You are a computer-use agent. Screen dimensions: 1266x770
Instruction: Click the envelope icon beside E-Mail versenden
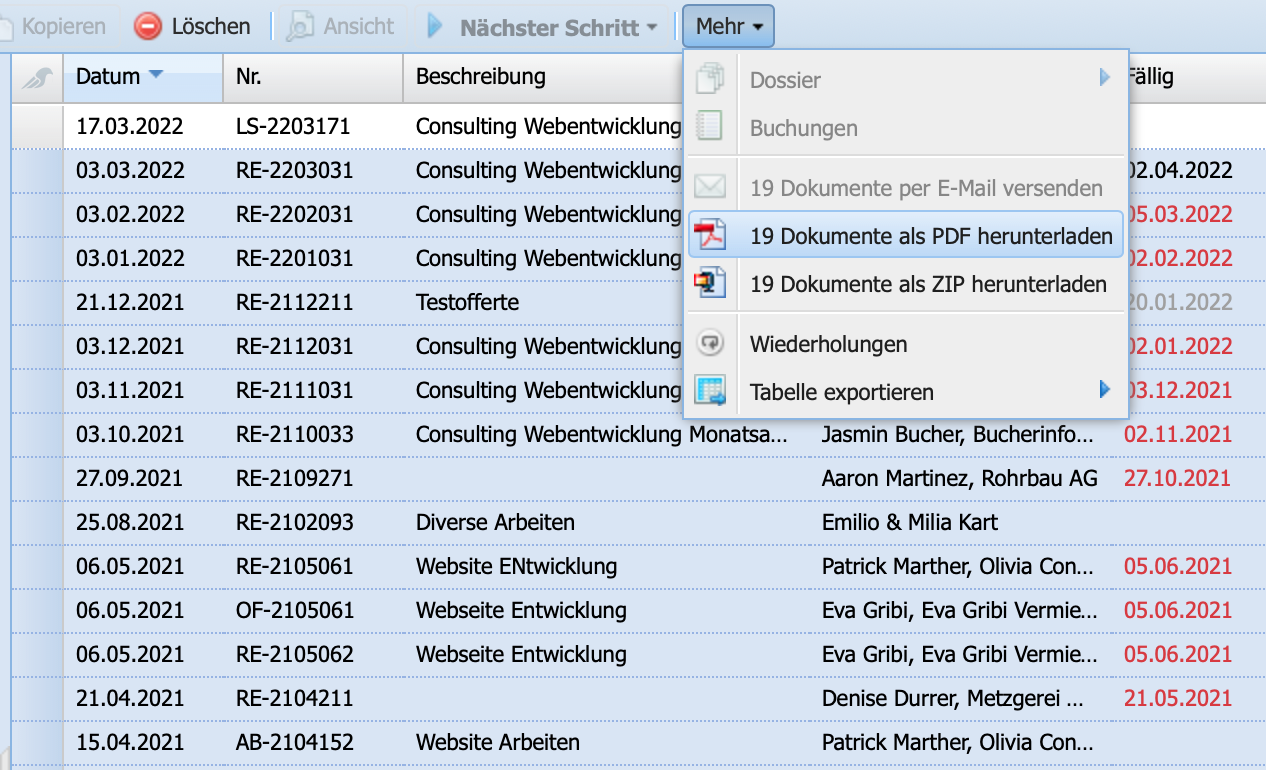(712, 185)
